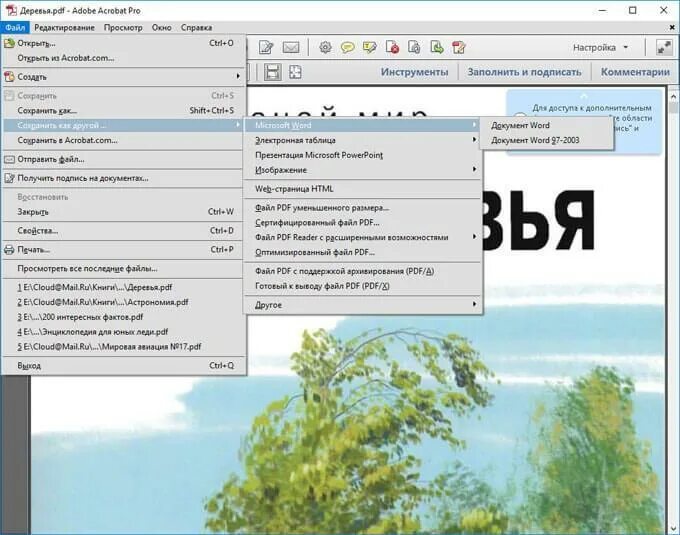
Task: Open the Просмотр menu
Action: coord(123,27)
